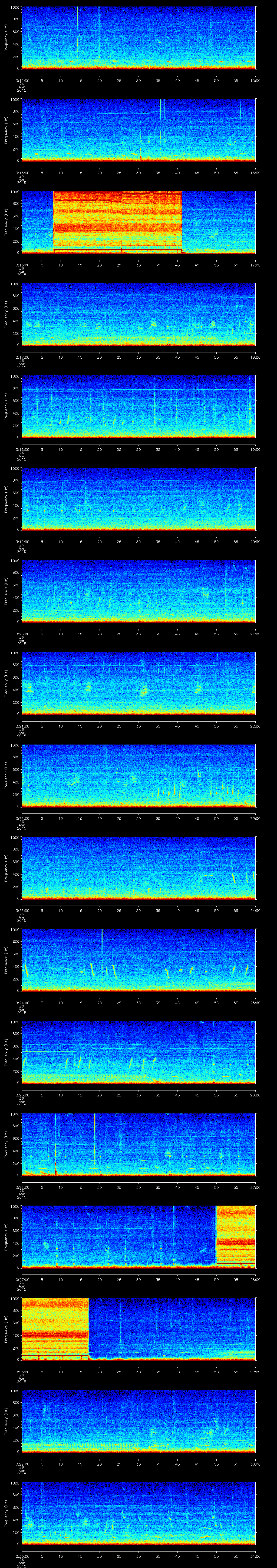The image size is (277, 1568).
Task: Click the spectrogram panel starting at 0:17:00
Action: point(138,314)
